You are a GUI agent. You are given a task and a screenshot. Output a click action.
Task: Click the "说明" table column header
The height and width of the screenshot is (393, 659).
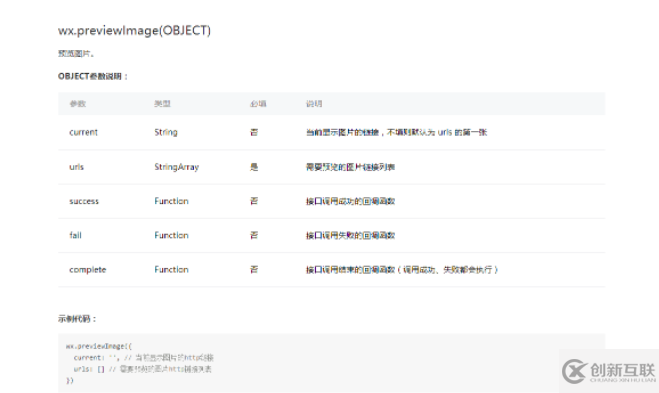[314, 103]
